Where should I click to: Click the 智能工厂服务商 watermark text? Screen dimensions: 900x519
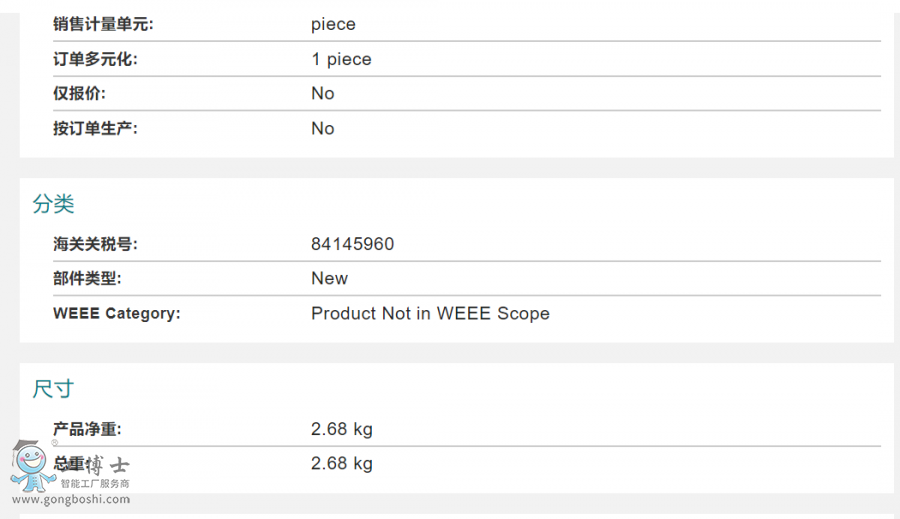96,483
